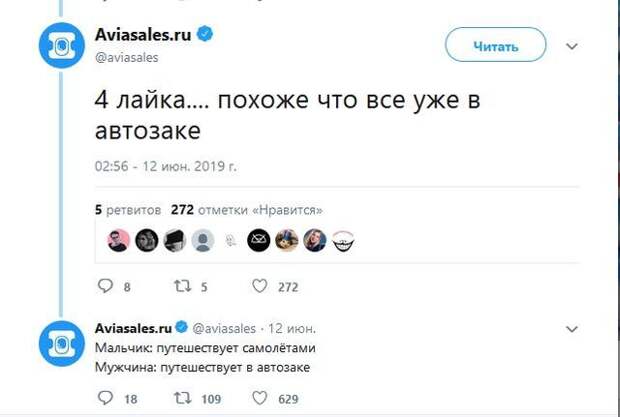Retweet the reply tweet with 109 retweets
The width and height of the screenshot is (620, 417).
181,399
